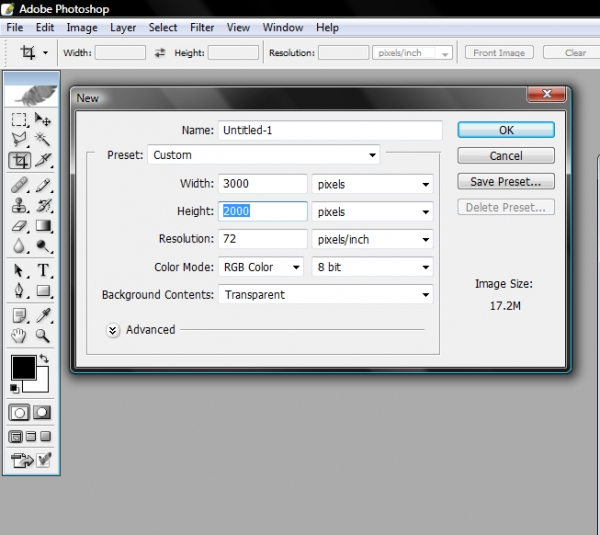Pick the Clone Stamp tool

coord(19,206)
